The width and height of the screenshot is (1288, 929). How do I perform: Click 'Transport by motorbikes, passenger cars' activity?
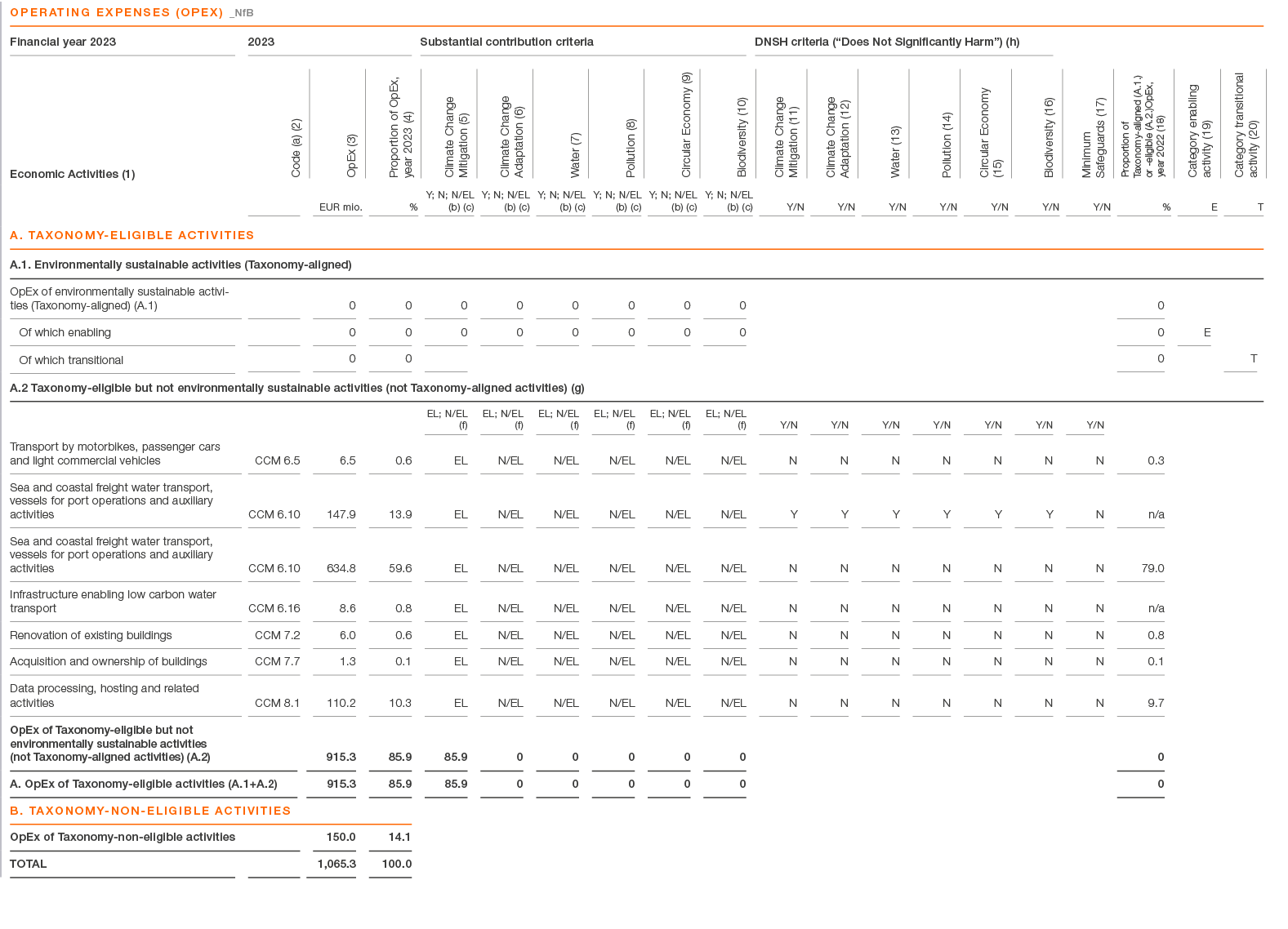(115, 454)
